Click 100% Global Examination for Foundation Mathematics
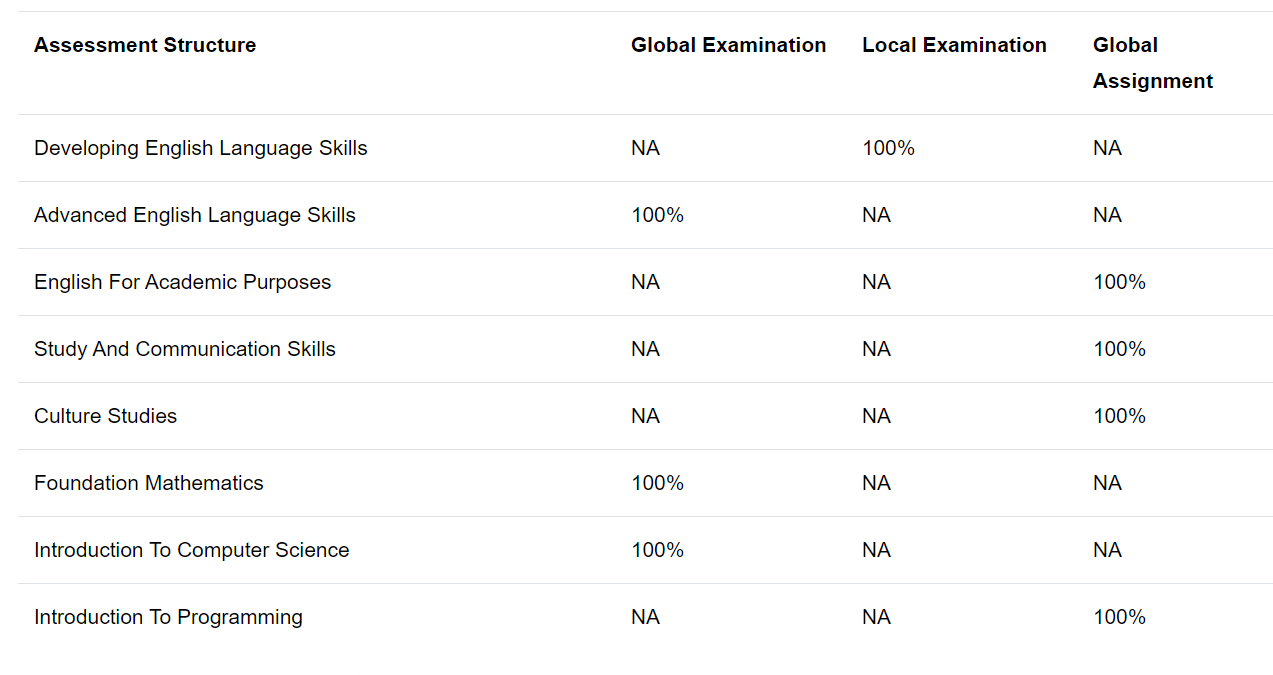The height and width of the screenshot is (675, 1273). coord(657,483)
